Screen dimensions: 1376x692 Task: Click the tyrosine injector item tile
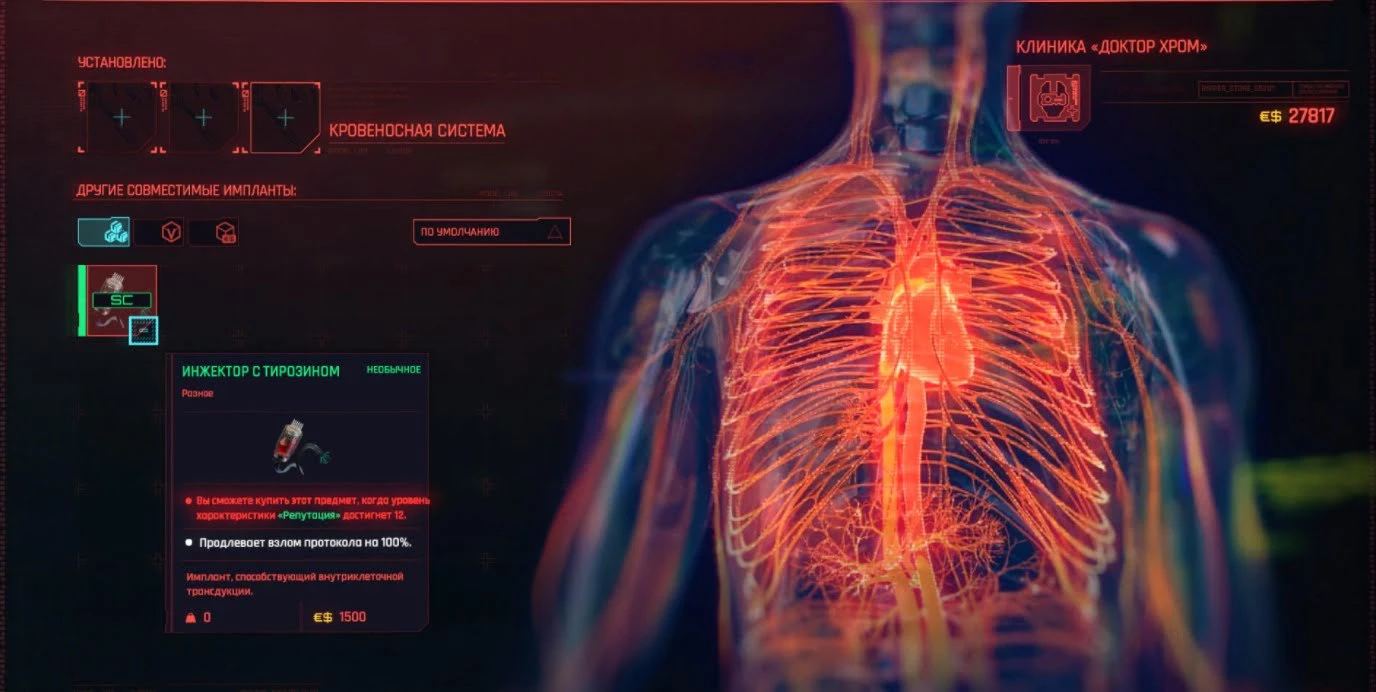tap(119, 300)
